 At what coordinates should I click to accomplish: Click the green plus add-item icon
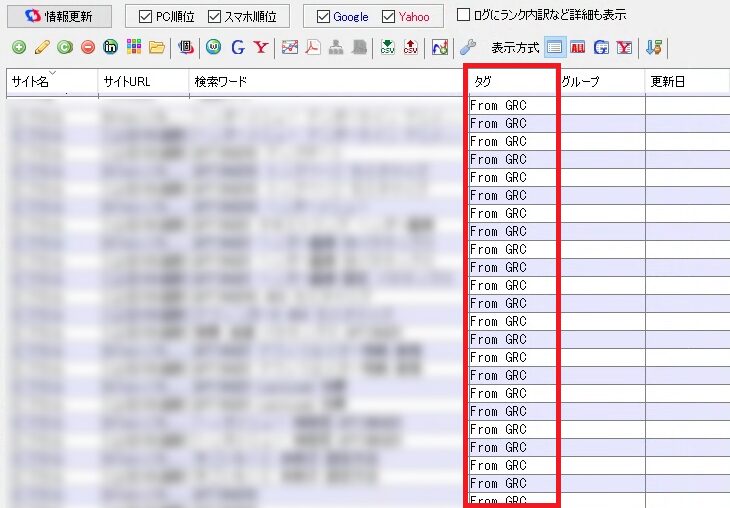[19, 47]
